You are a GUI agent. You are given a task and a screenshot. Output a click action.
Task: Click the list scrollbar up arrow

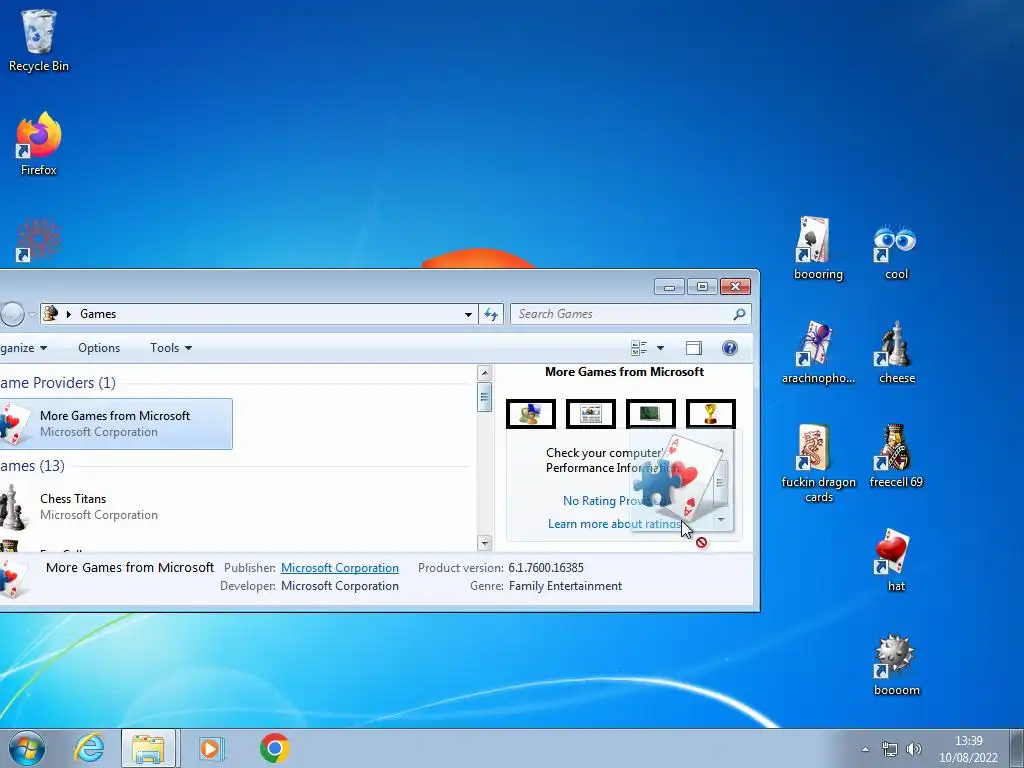[485, 373]
